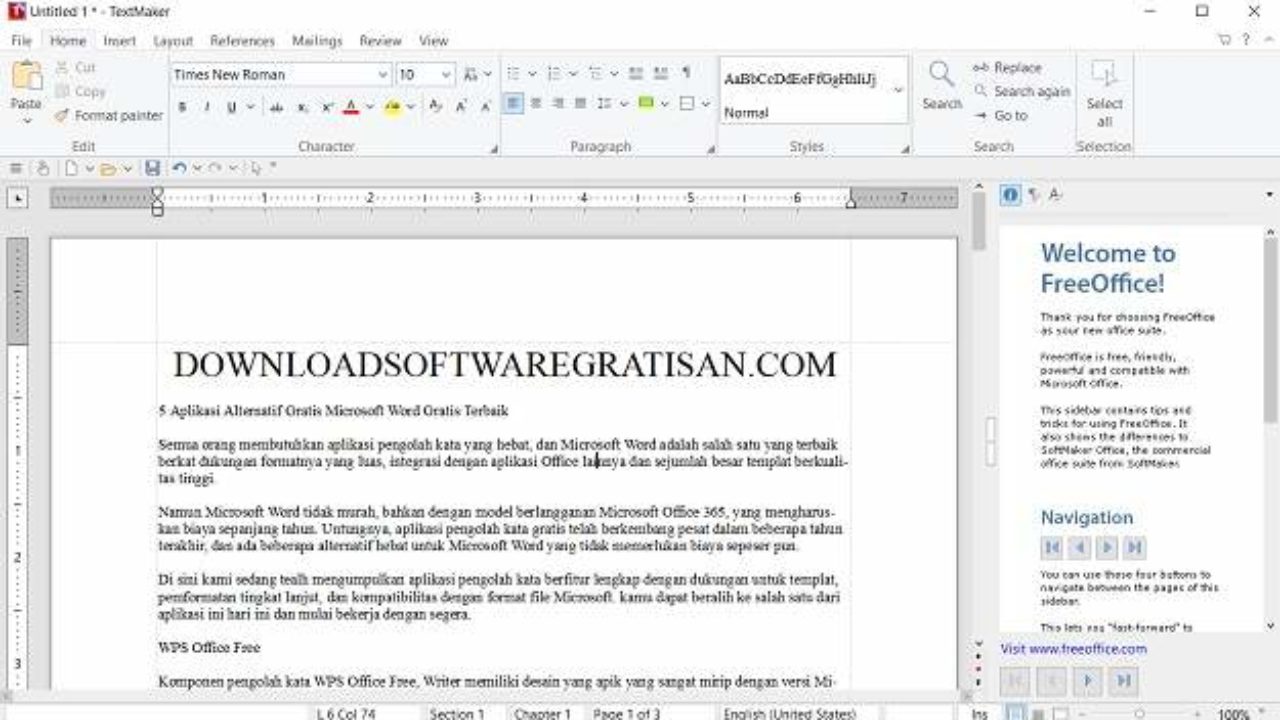Click the New document icon in quick toolbar
This screenshot has width=1280, height=720.
(x=72, y=168)
